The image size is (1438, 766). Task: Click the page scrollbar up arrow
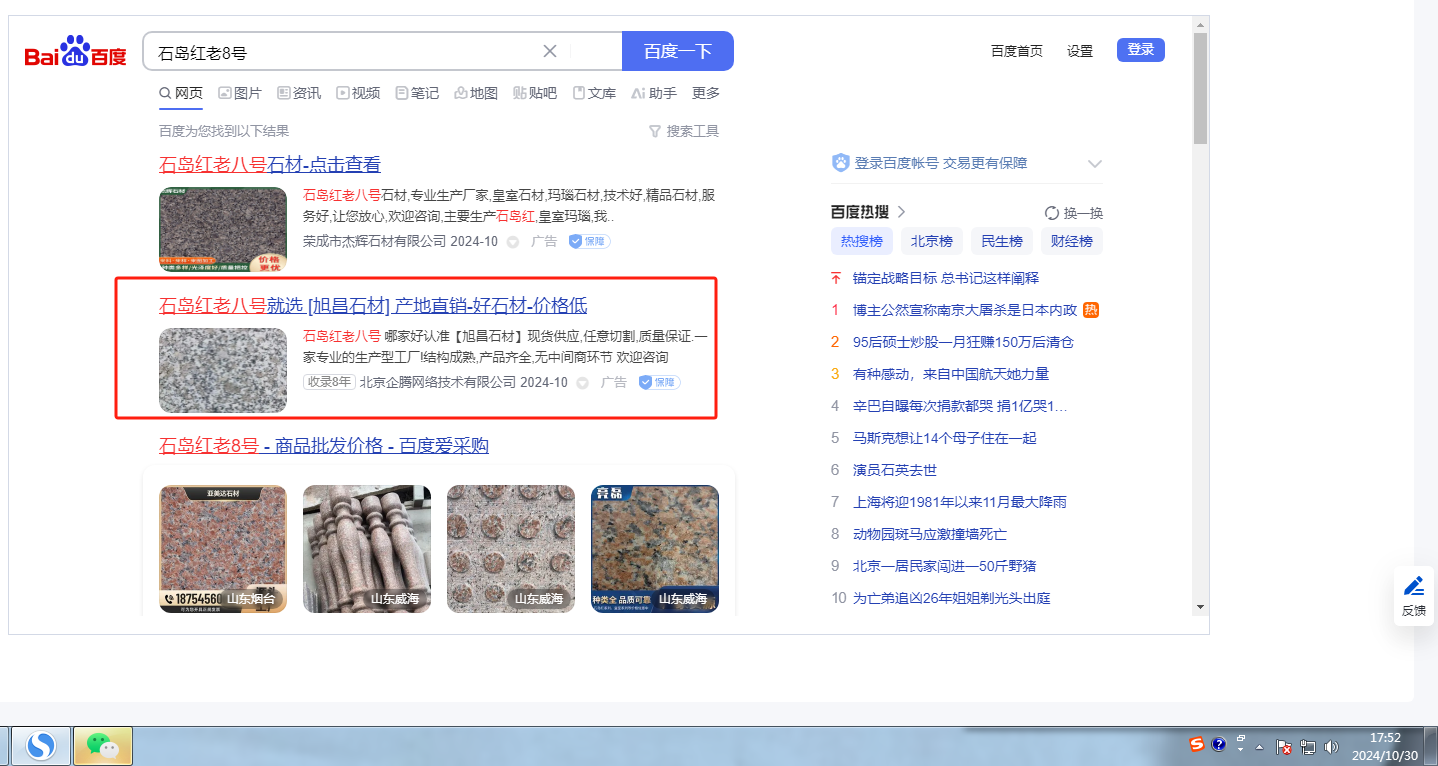[x=1200, y=23]
